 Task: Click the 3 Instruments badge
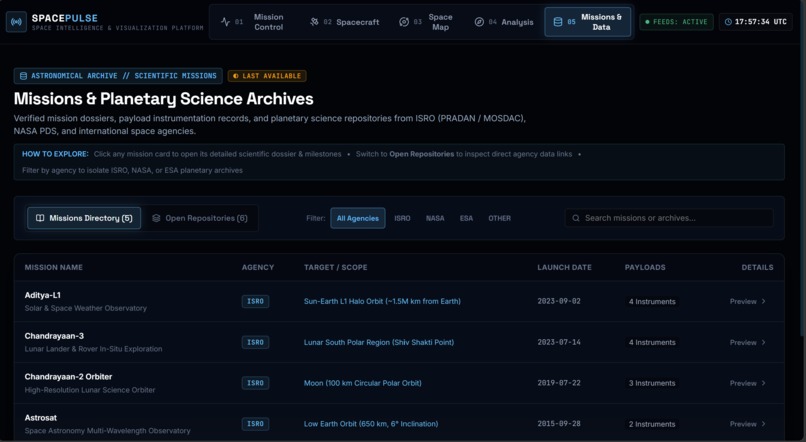(652, 383)
